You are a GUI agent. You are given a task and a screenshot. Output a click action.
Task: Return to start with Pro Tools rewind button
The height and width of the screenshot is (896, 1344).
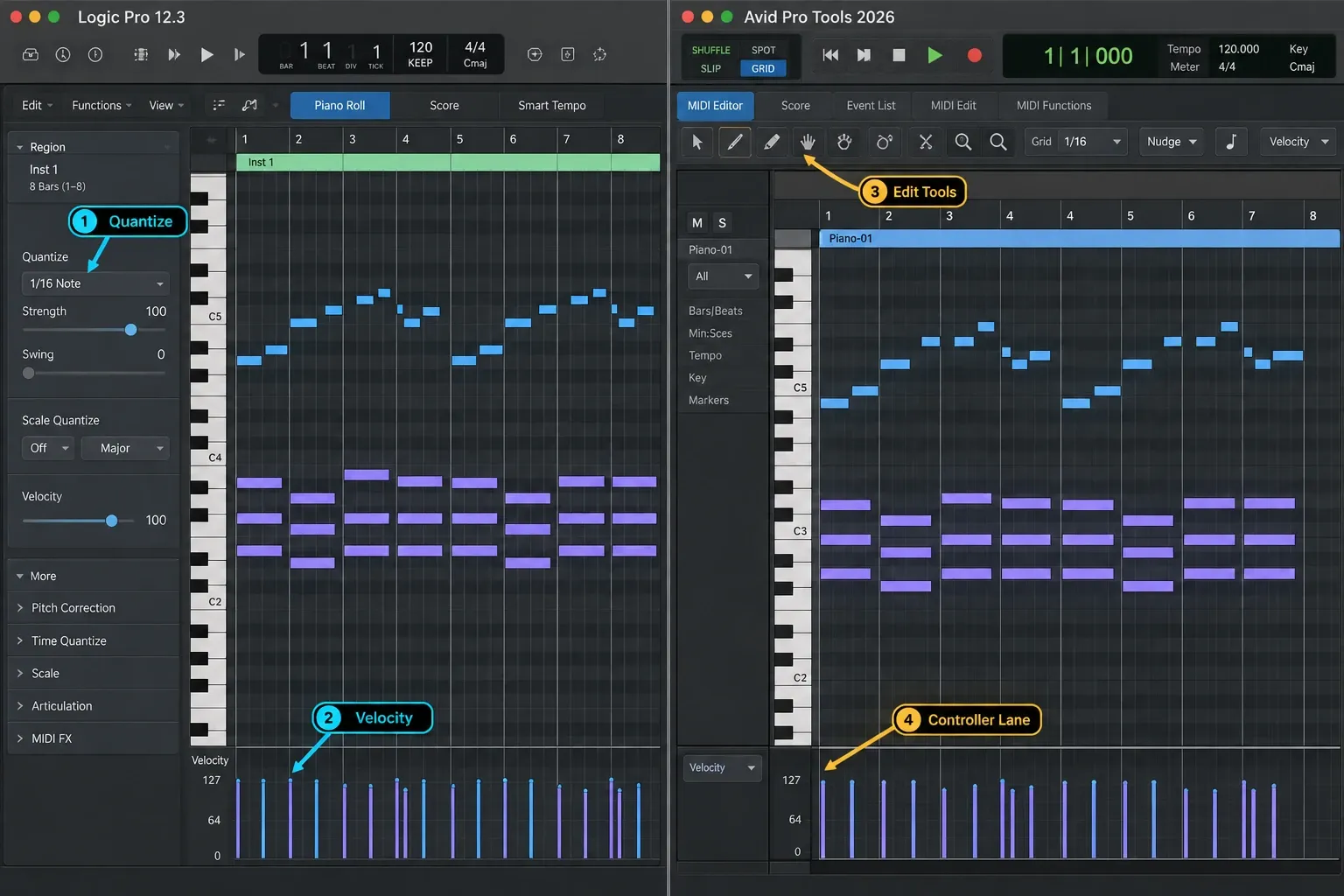click(x=831, y=55)
